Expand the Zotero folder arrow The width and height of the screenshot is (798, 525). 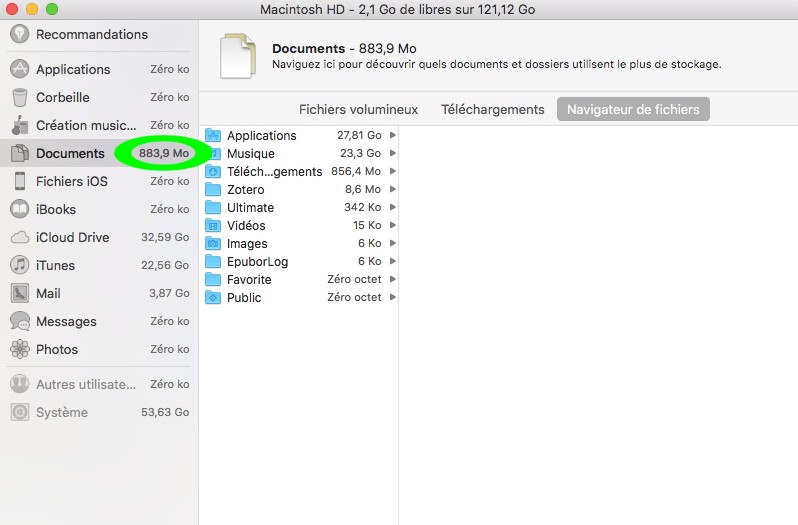tap(392, 189)
